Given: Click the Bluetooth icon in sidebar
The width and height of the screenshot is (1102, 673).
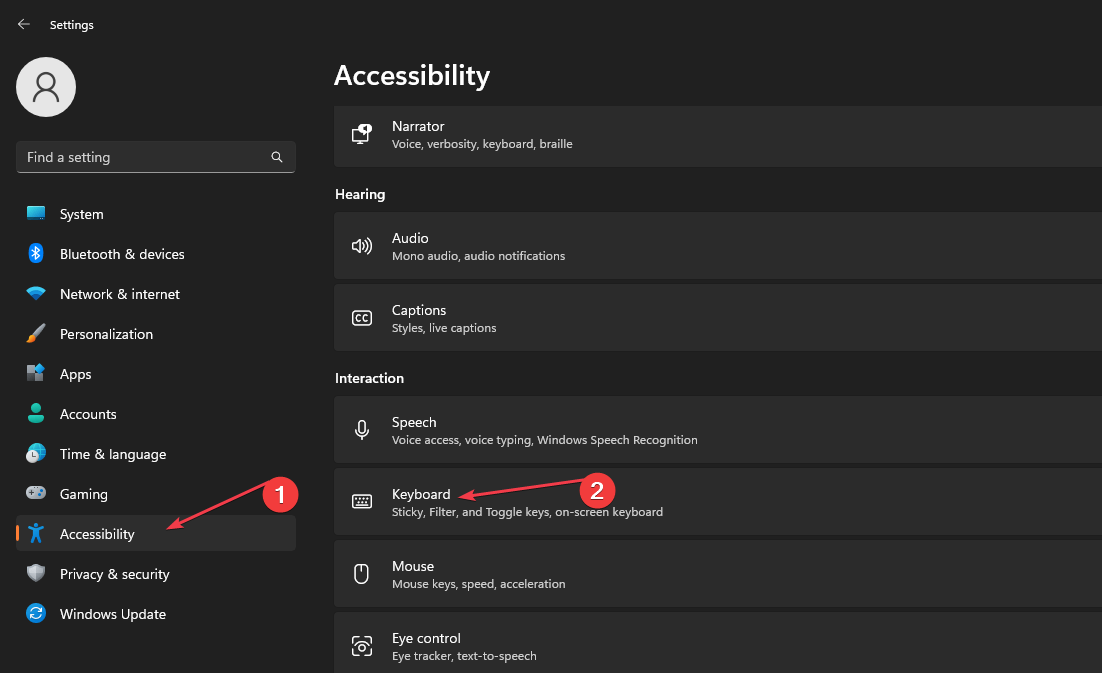Looking at the screenshot, I should tap(36, 254).
